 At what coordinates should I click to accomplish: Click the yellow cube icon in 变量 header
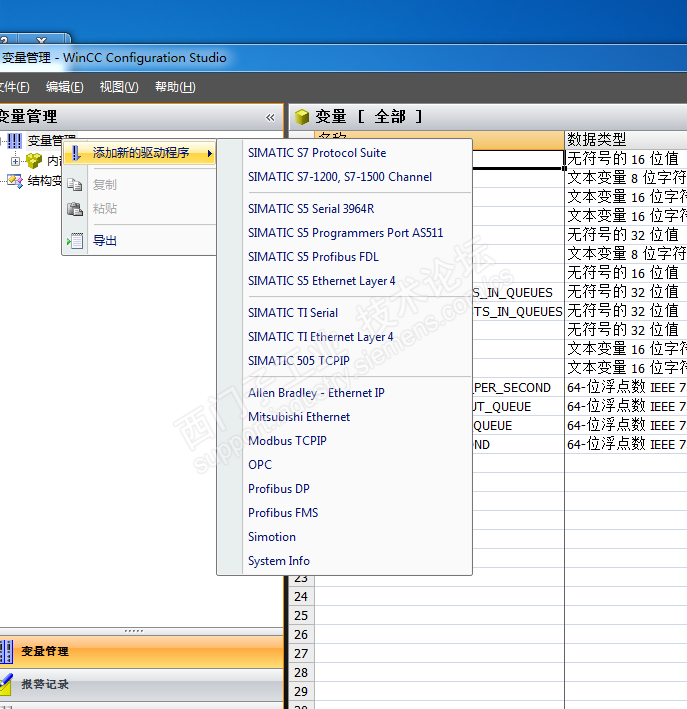302,117
